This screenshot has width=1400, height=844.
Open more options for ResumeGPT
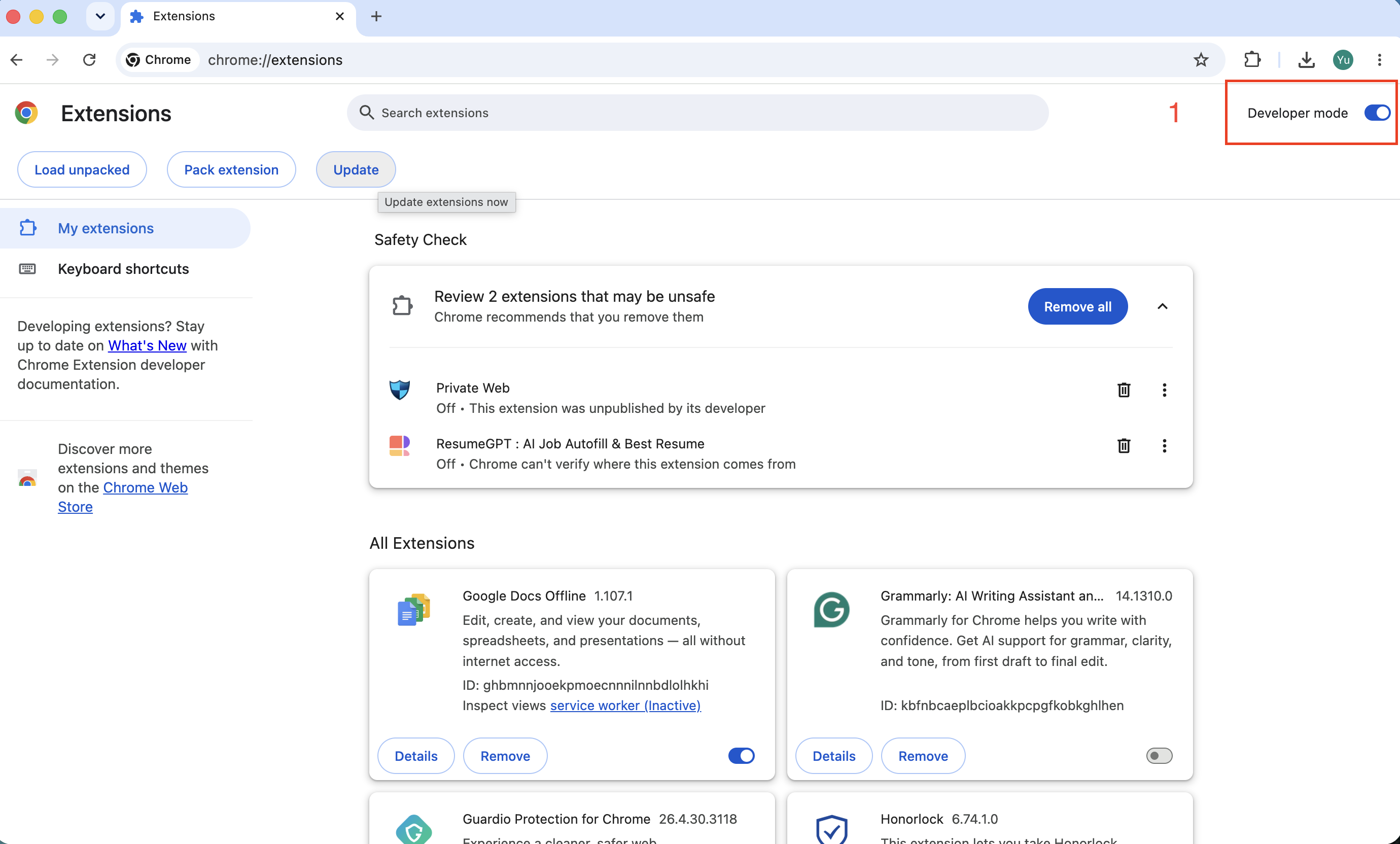1164,446
